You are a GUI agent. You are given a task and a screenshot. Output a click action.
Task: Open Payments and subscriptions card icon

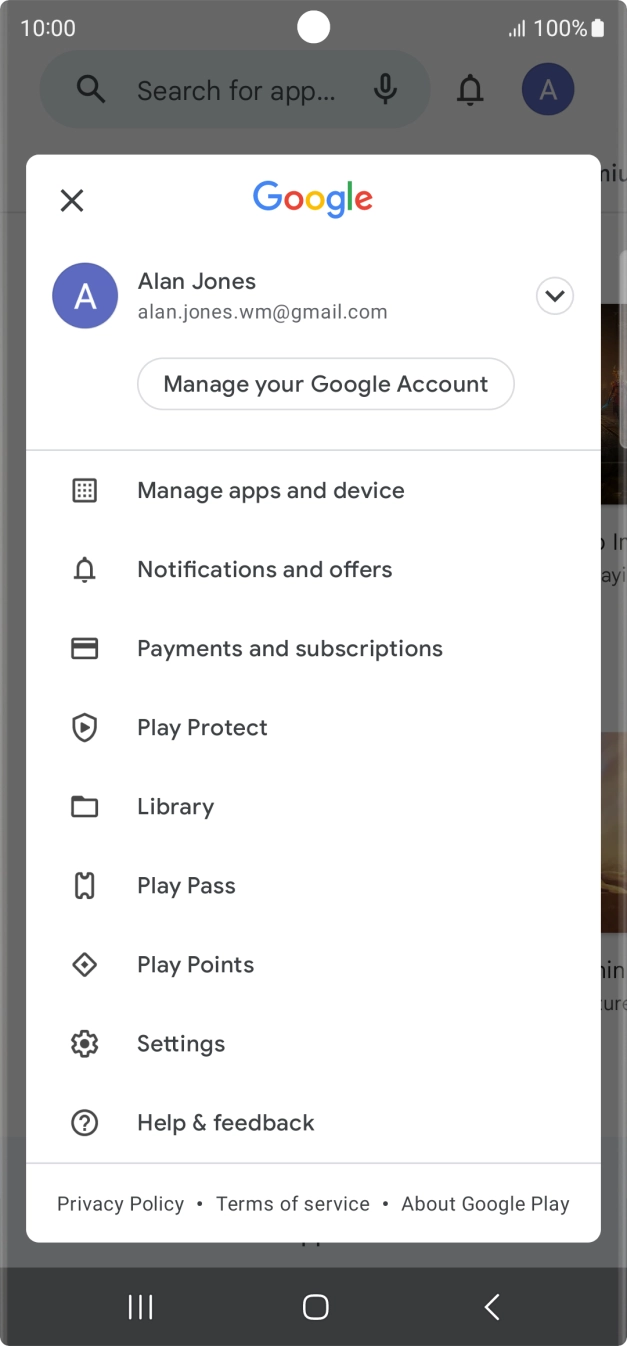point(85,649)
